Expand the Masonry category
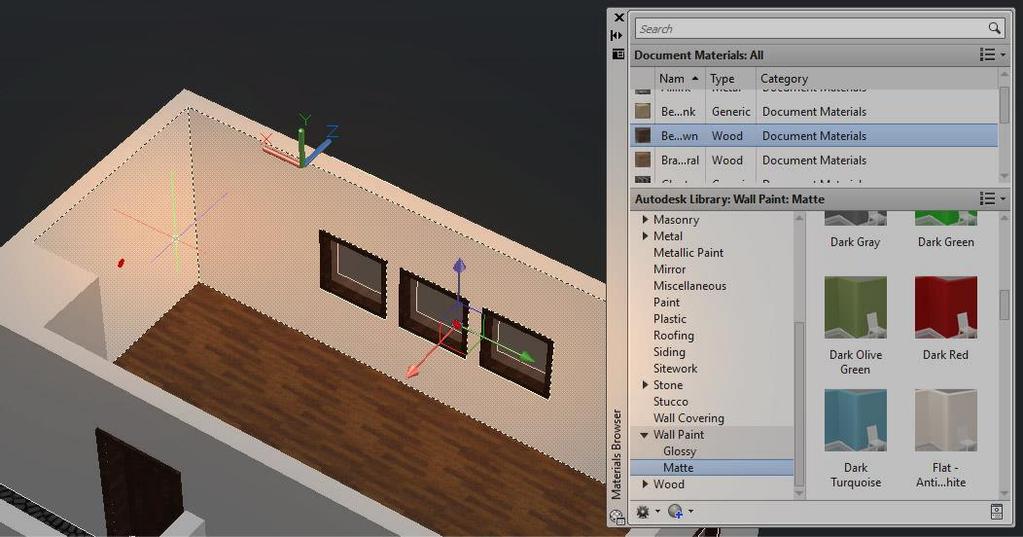Viewport: 1023px width, 537px height. (x=645, y=219)
